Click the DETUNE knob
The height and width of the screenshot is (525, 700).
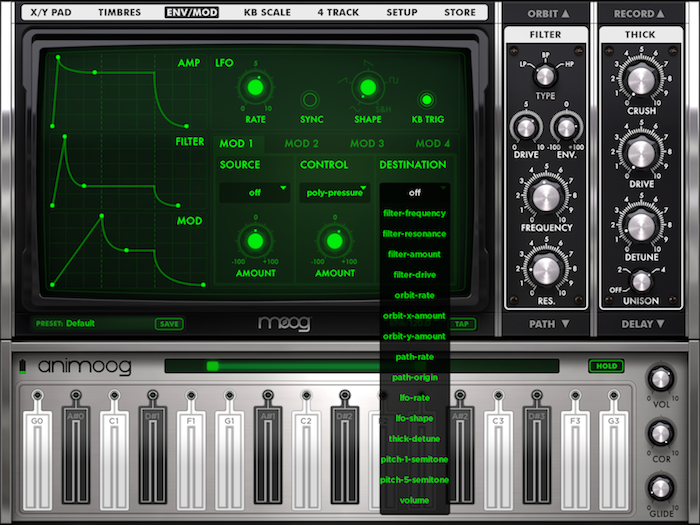click(641, 226)
